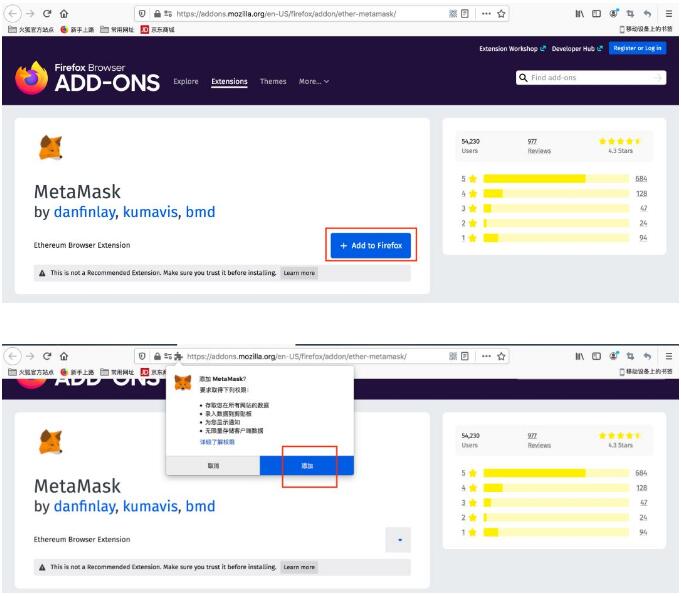Switch to the Themes tab in the add-ons header

(x=273, y=81)
